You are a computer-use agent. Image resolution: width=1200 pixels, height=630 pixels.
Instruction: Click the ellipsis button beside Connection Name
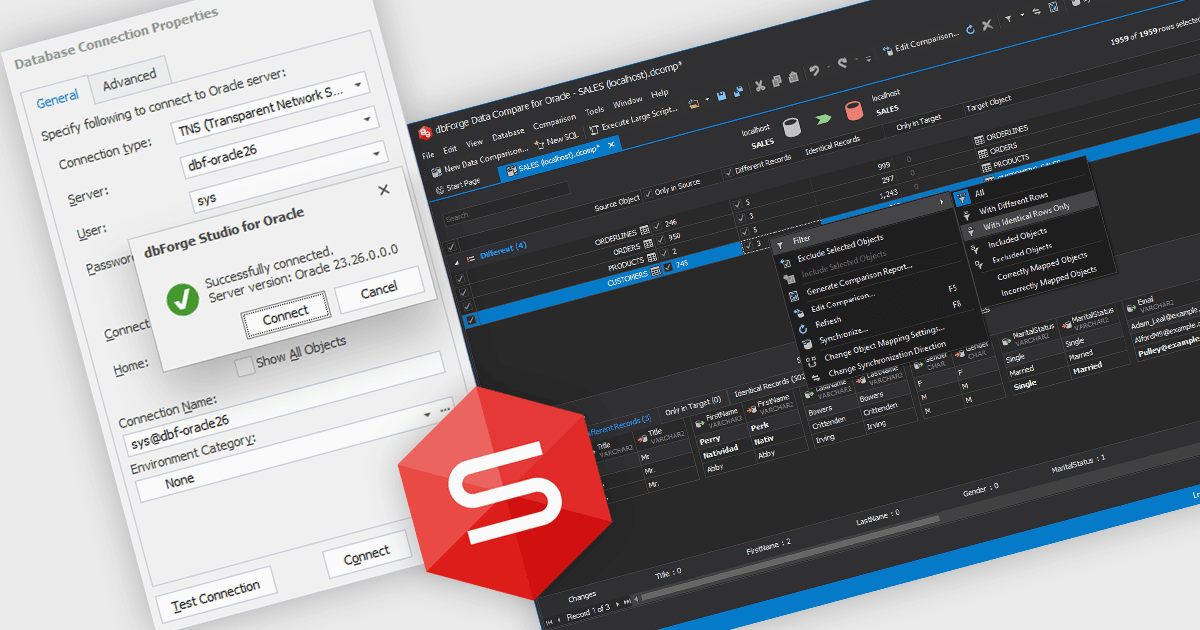445,410
